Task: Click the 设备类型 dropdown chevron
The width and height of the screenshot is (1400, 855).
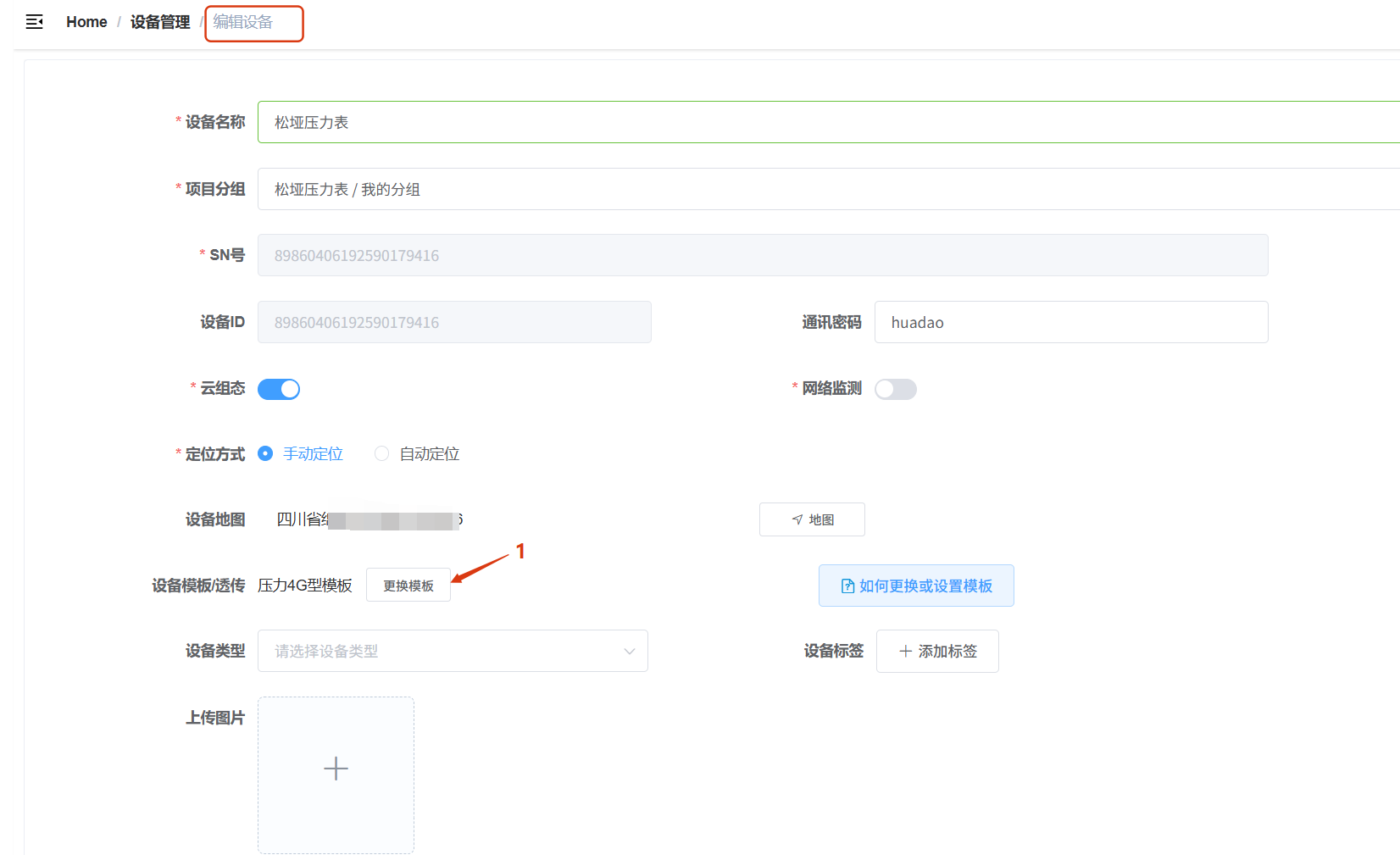Action: (630, 651)
